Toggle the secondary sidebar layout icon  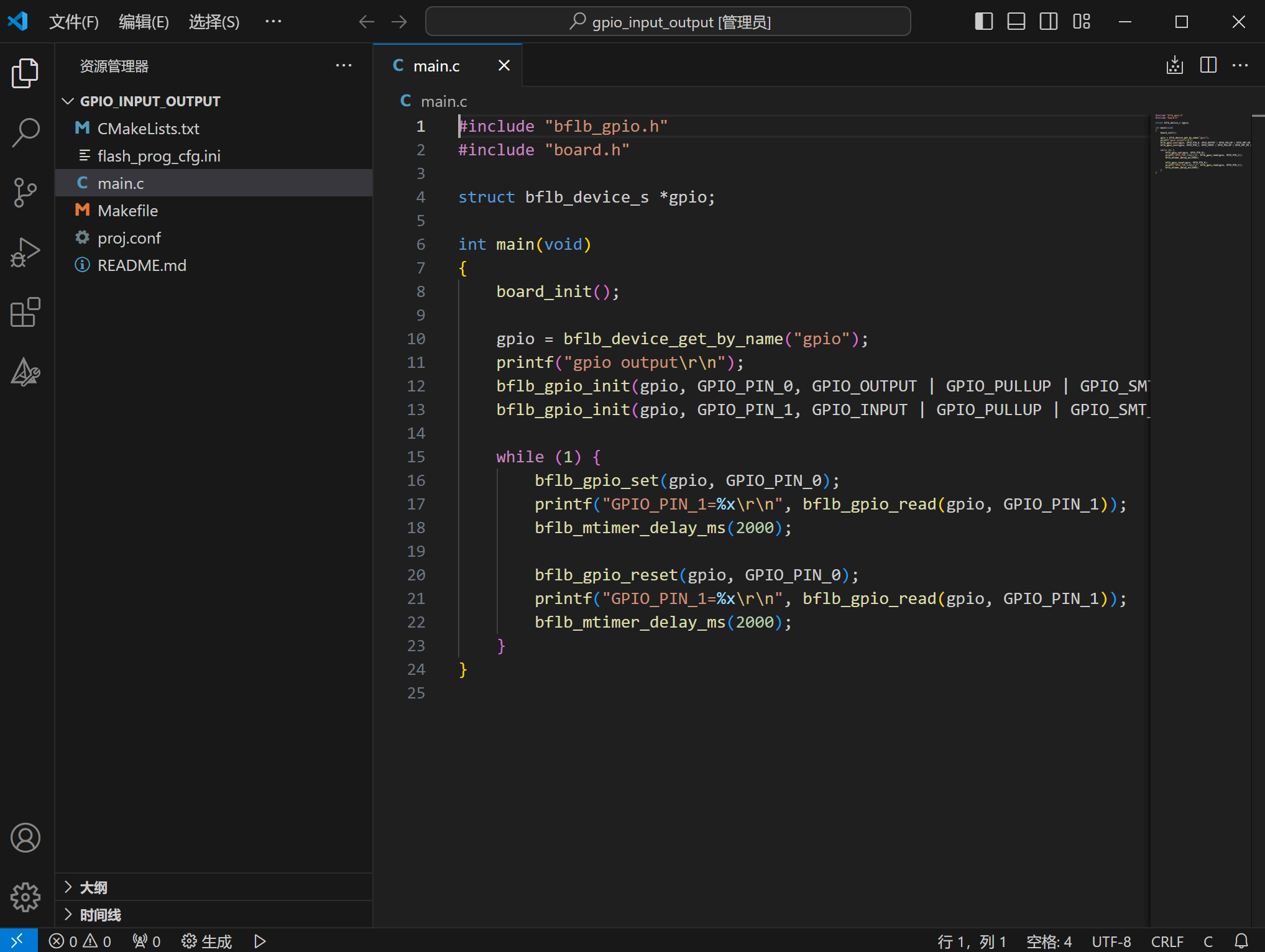(x=1049, y=22)
